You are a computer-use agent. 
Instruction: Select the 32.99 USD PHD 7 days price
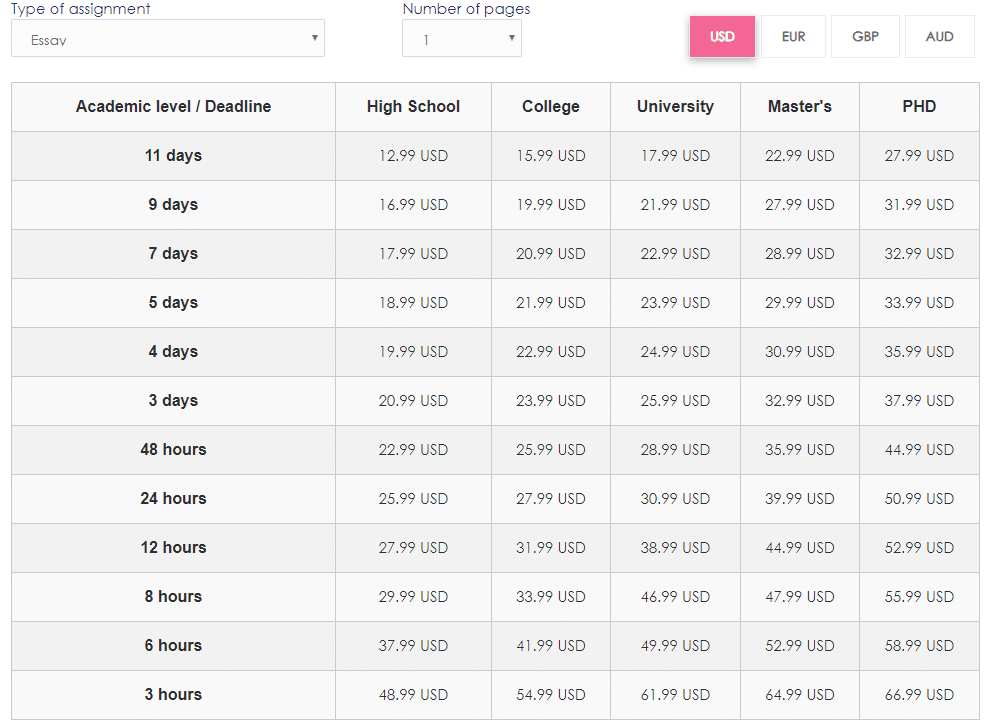pos(919,254)
